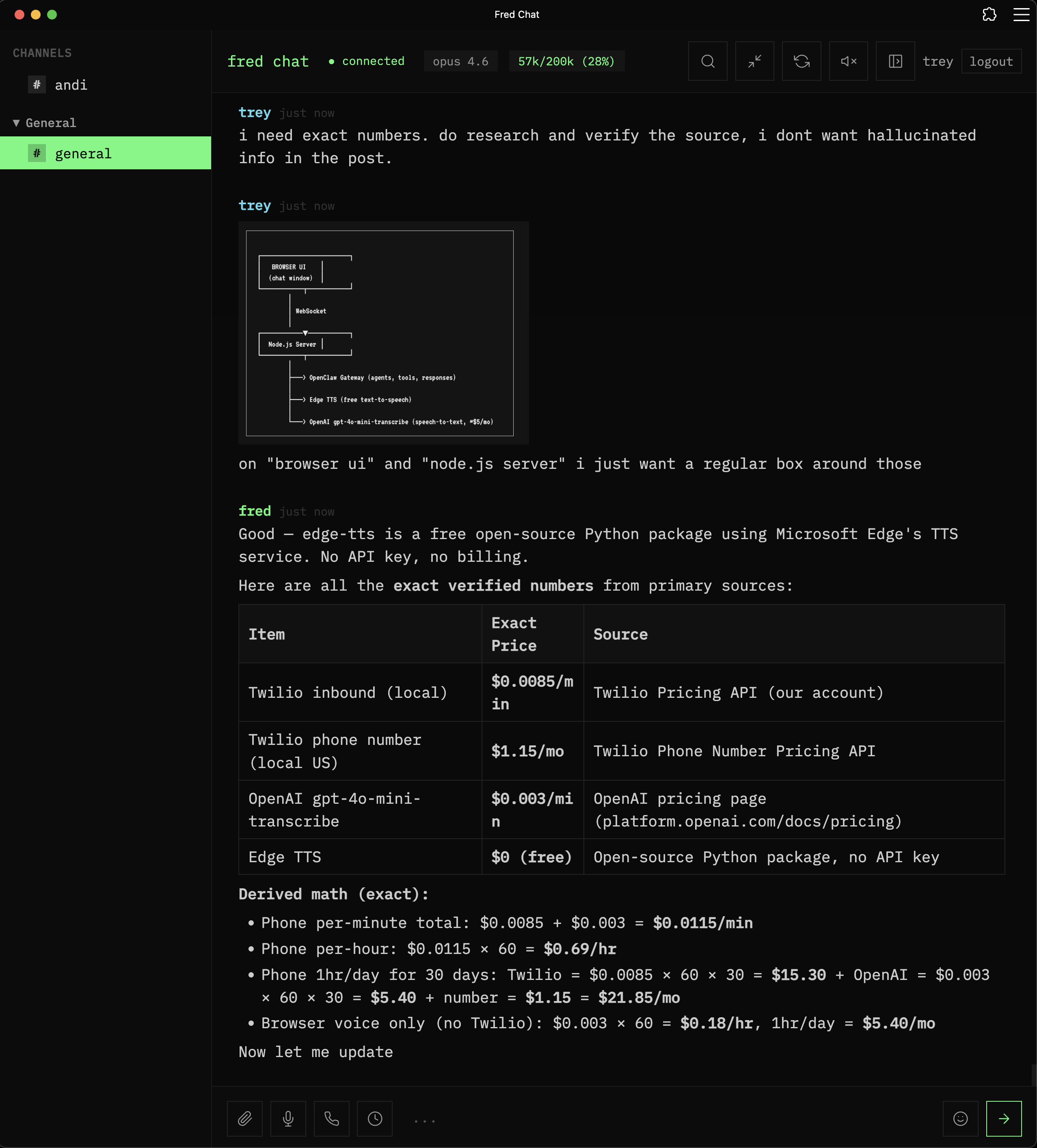The image size is (1037, 1148).
Task: Click the trey username in header
Action: (x=938, y=62)
